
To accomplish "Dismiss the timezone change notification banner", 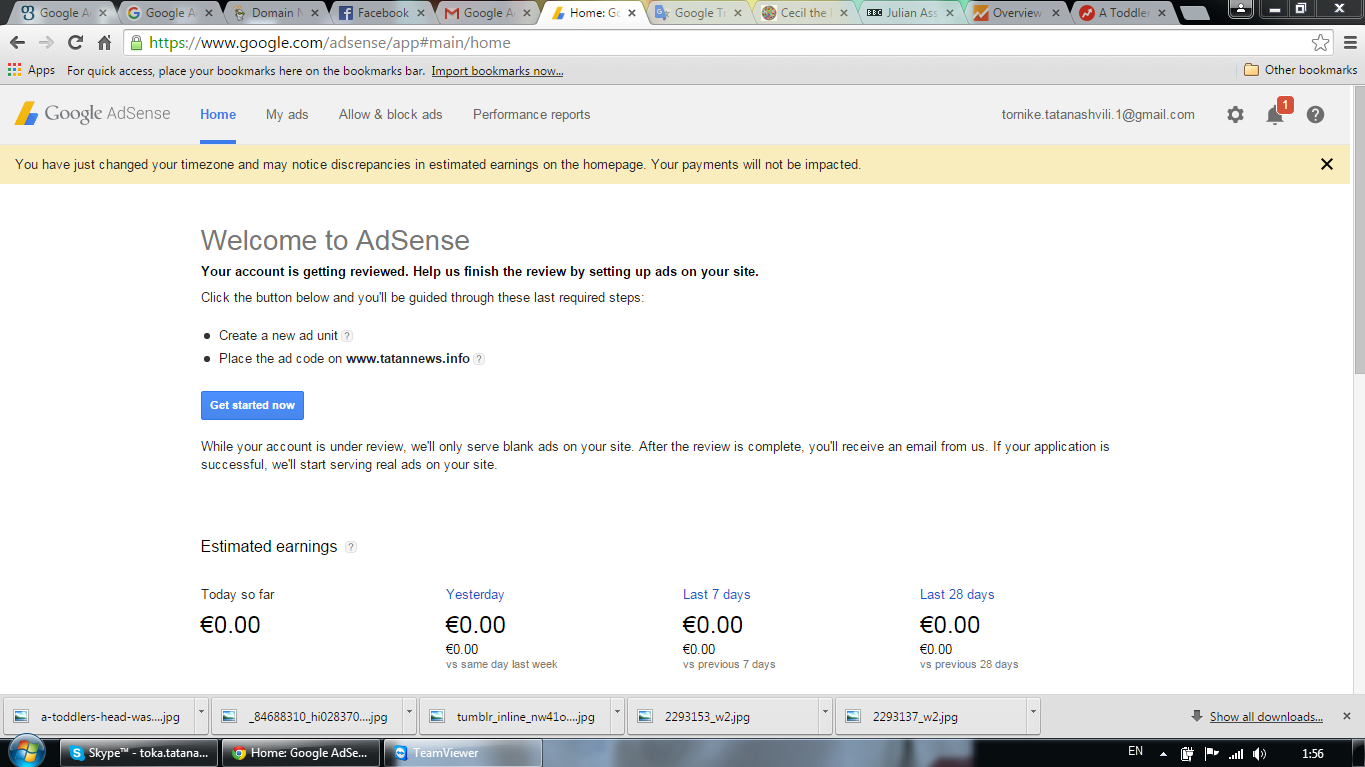I will pos(1327,164).
